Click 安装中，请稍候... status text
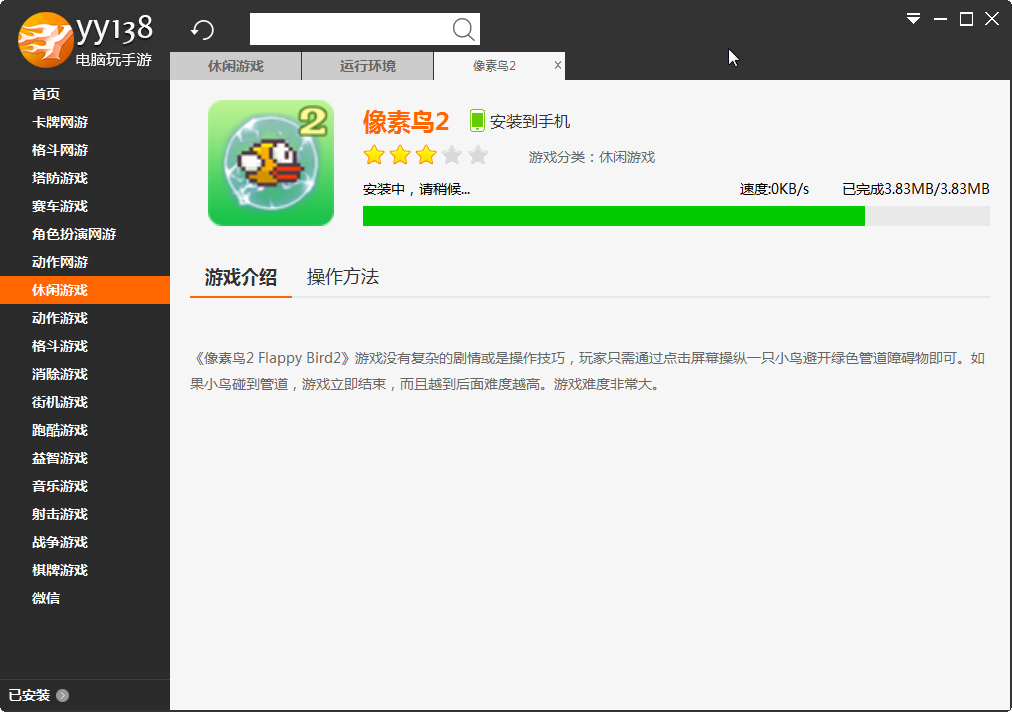Viewport: 1012px width, 712px height. click(x=416, y=189)
